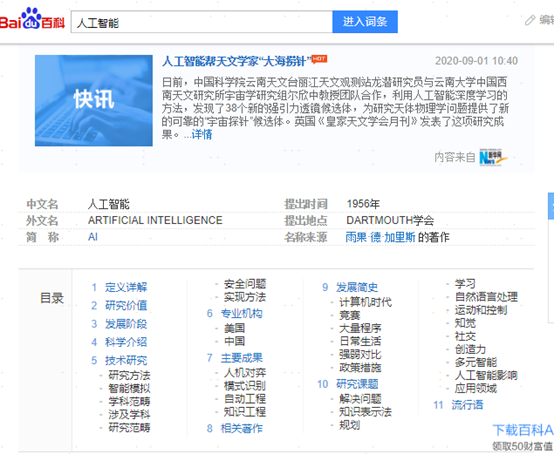Jump to subsection 自动工程
This screenshot has height=454, width=554.
pyautogui.click(x=245, y=399)
